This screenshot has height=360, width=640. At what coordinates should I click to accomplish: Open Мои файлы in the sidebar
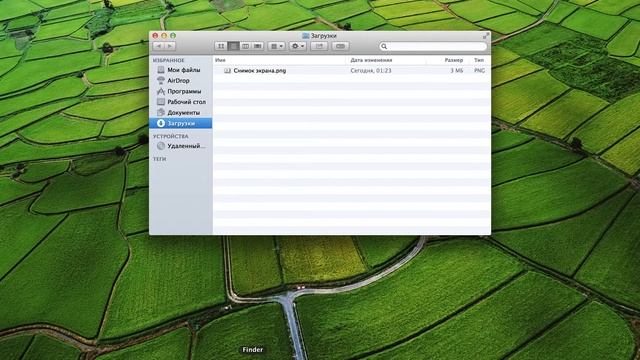180,70
